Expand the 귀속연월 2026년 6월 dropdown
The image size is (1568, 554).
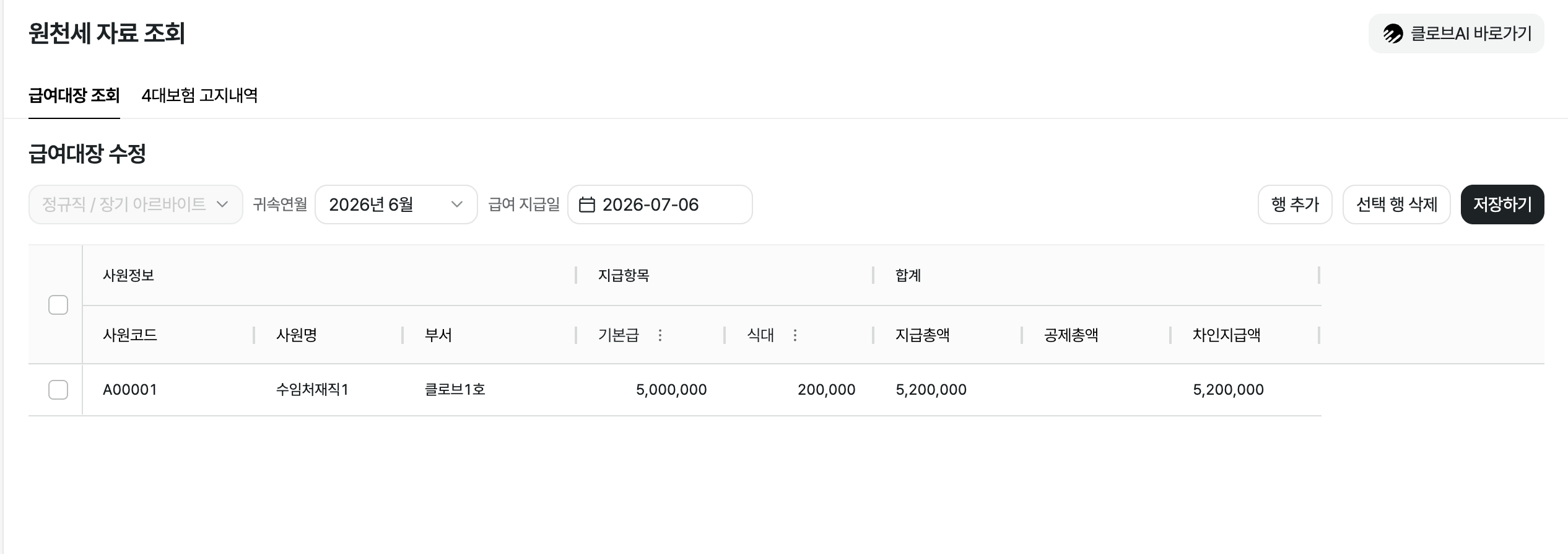click(396, 204)
